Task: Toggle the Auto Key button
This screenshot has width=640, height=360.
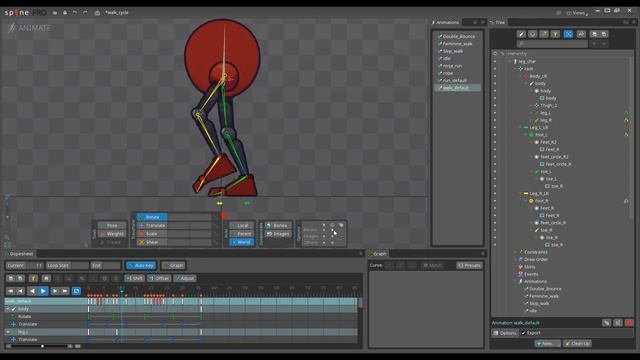Action: coord(141,266)
